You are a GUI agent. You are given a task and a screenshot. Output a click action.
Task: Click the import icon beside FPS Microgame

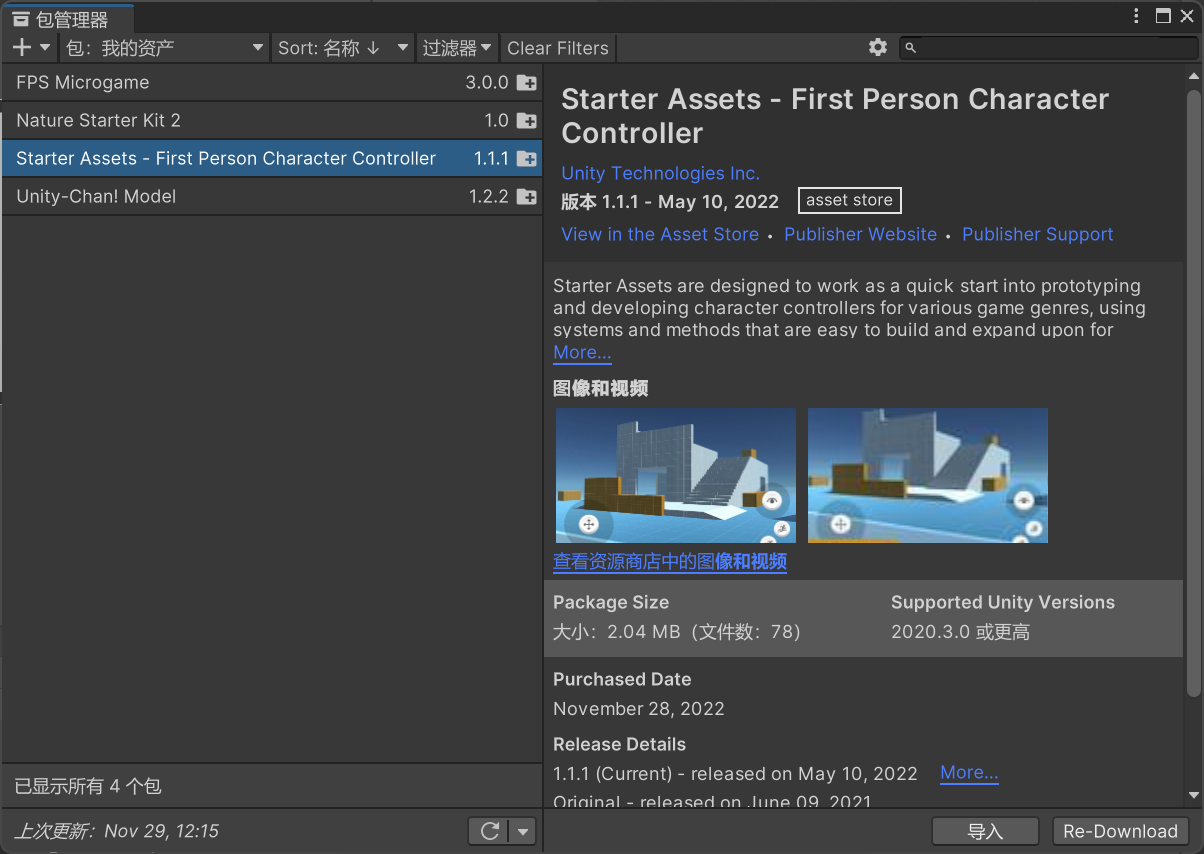click(526, 83)
